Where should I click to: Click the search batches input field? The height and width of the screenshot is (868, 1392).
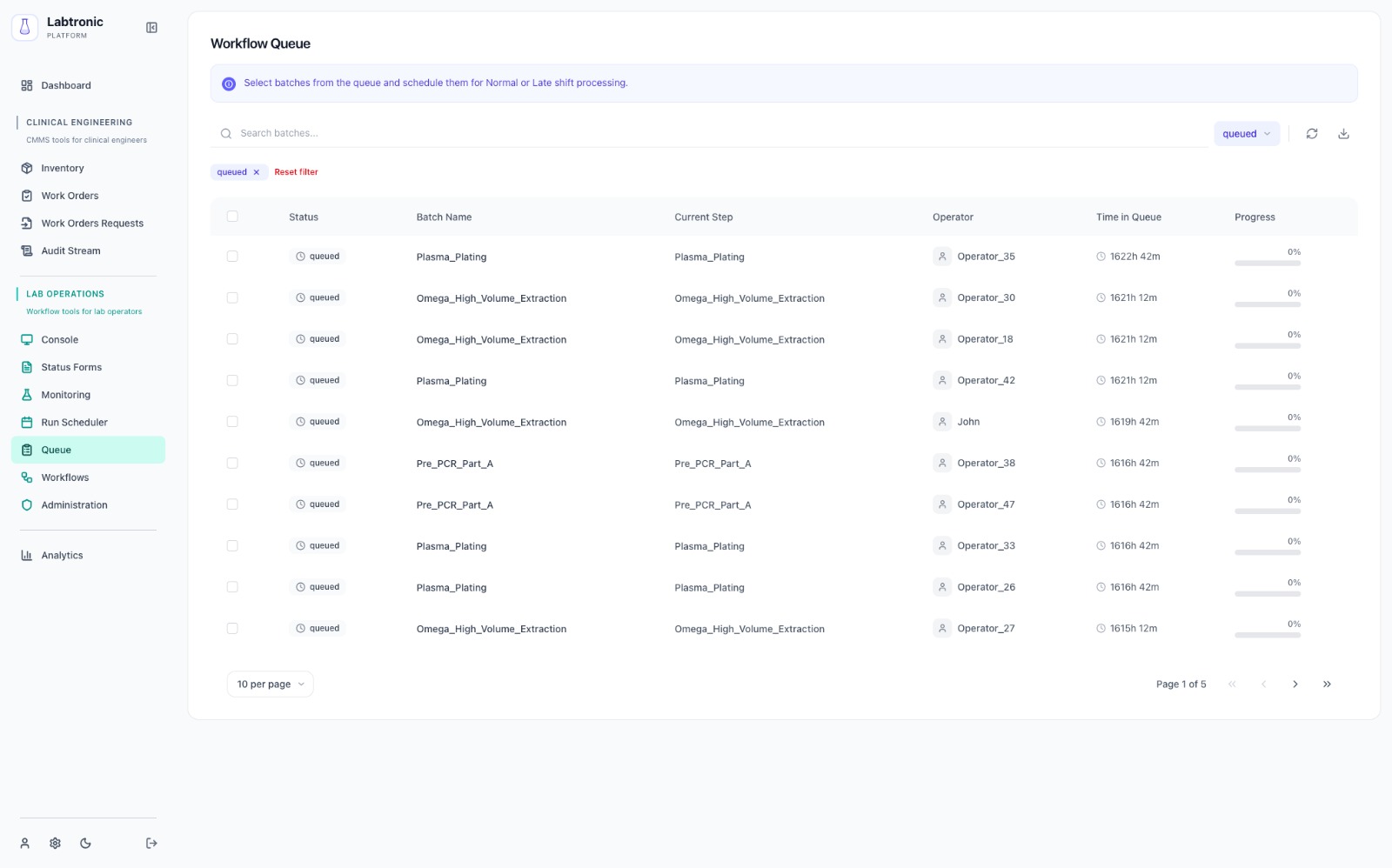tap(522, 133)
